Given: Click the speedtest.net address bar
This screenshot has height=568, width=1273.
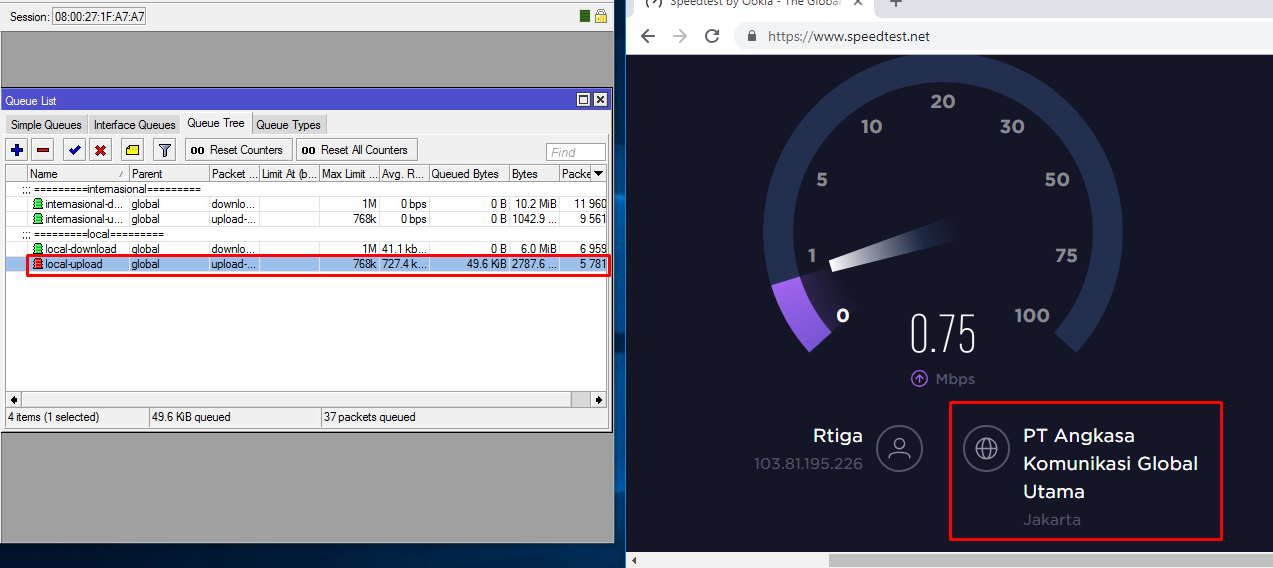Looking at the screenshot, I should pos(1003,36).
